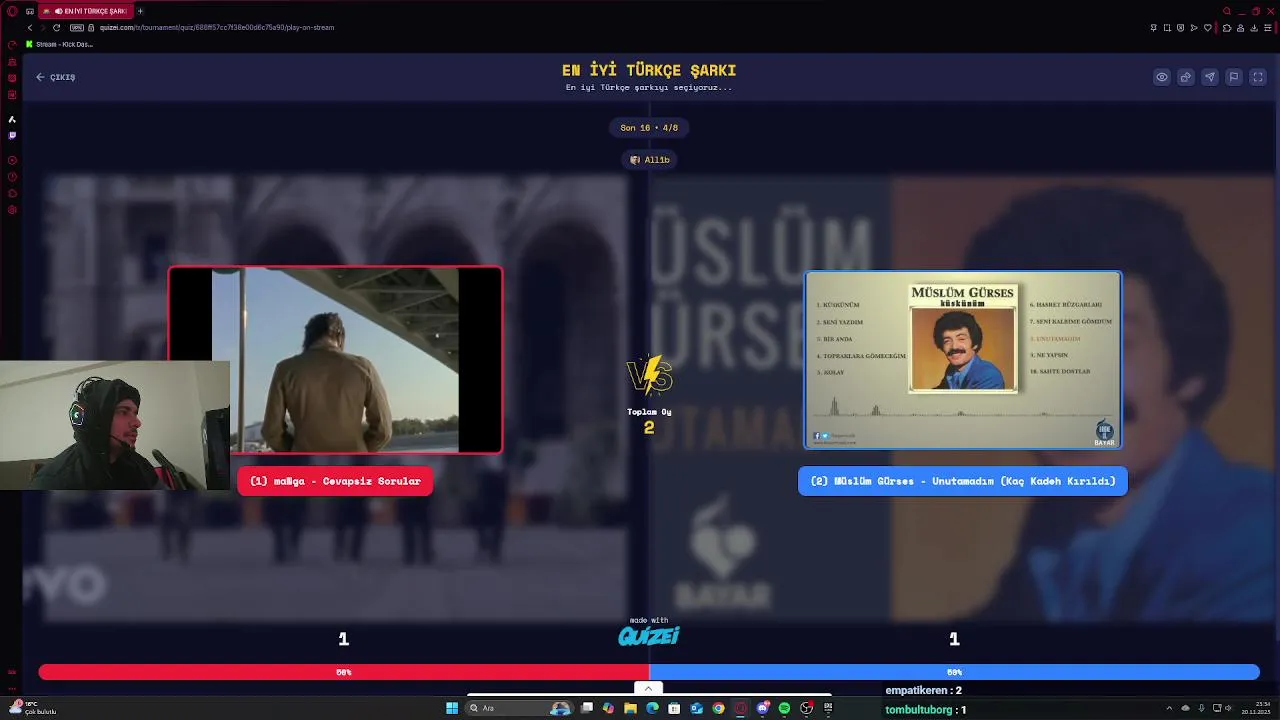Click the pinboard pin icon in toolbar
The image size is (1280, 720).
click(x=1153, y=27)
